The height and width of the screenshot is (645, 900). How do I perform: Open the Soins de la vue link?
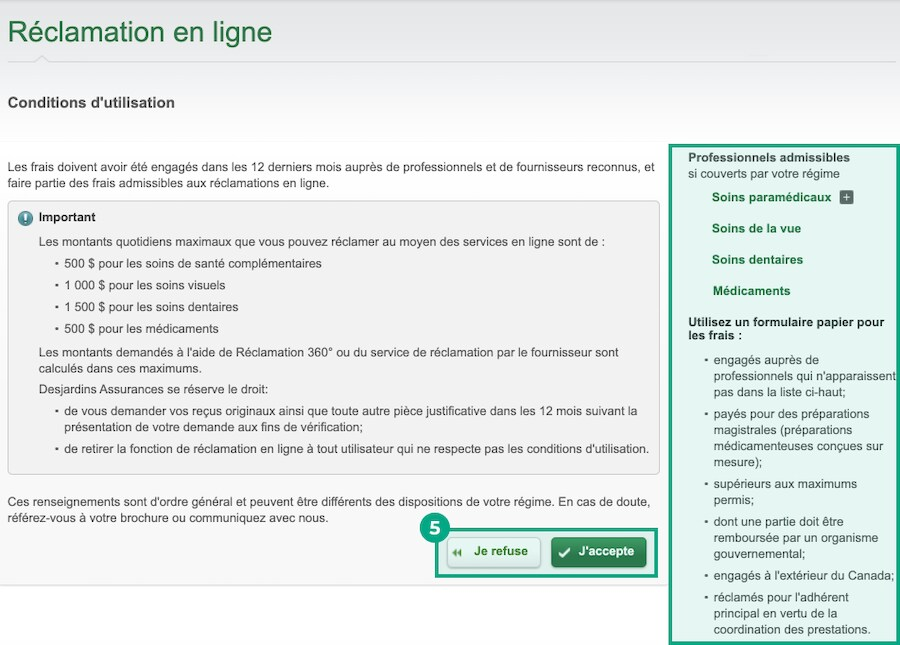[x=755, y=229]
